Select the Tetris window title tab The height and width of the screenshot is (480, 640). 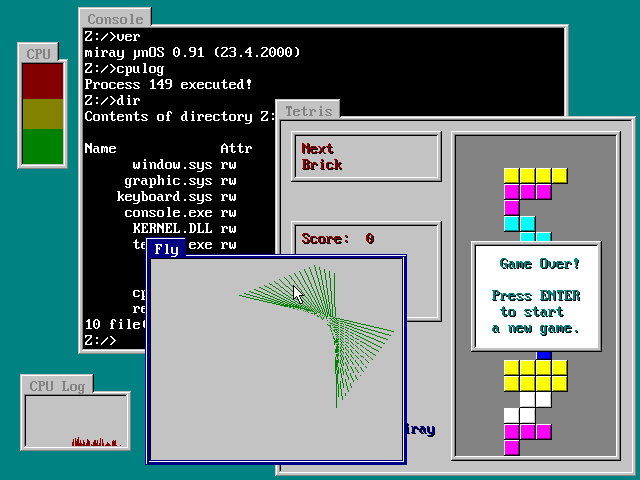tap(309, 110)
